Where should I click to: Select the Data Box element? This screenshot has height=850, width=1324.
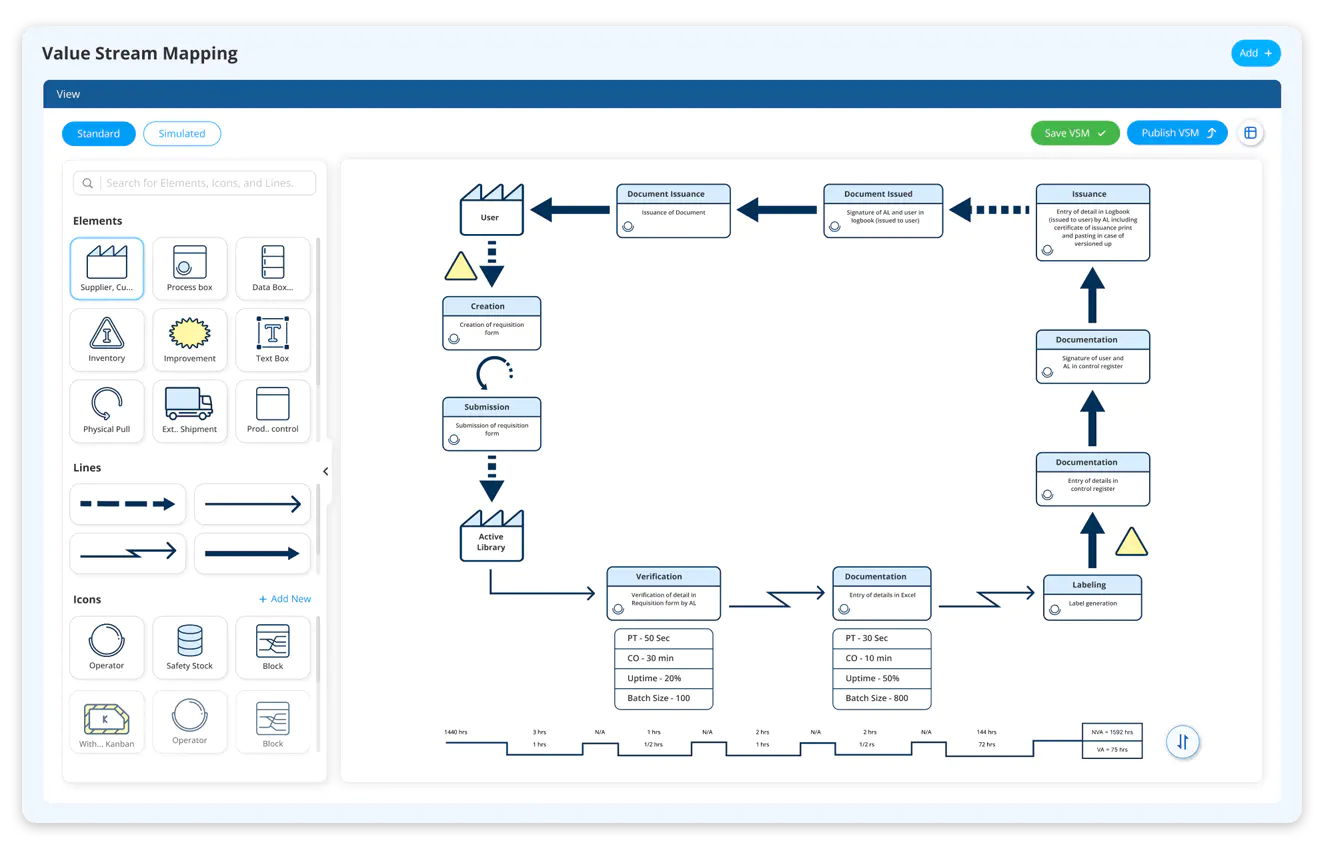272,269
